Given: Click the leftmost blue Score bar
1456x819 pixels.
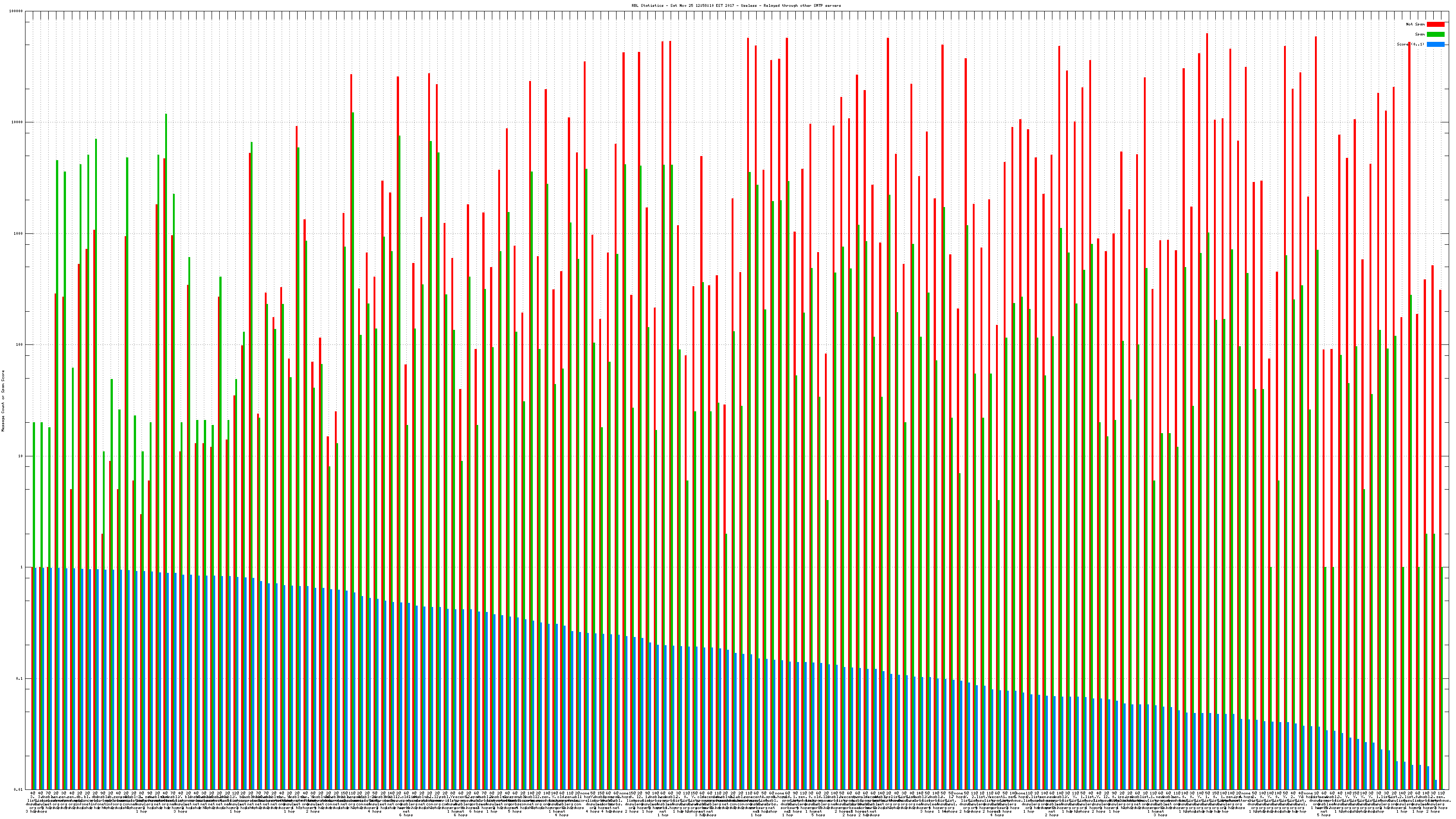Looking at the screenshot, I should (35, 678).
